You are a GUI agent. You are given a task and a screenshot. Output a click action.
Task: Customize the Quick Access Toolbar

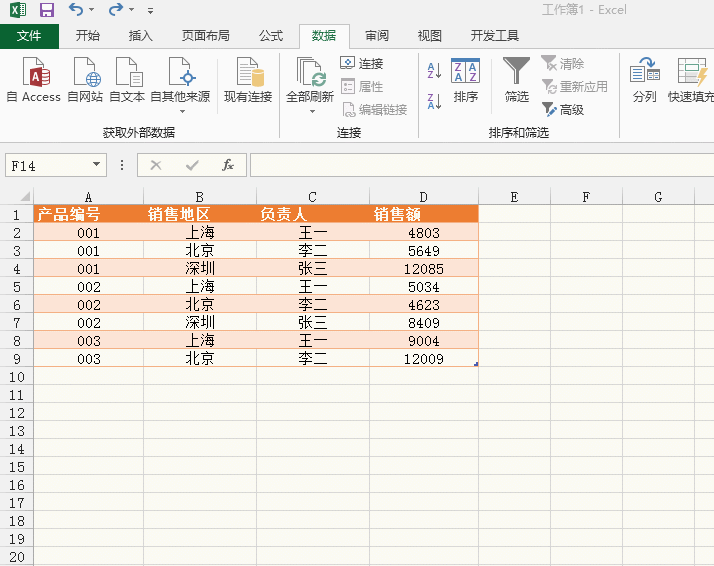tap(150, 10)
